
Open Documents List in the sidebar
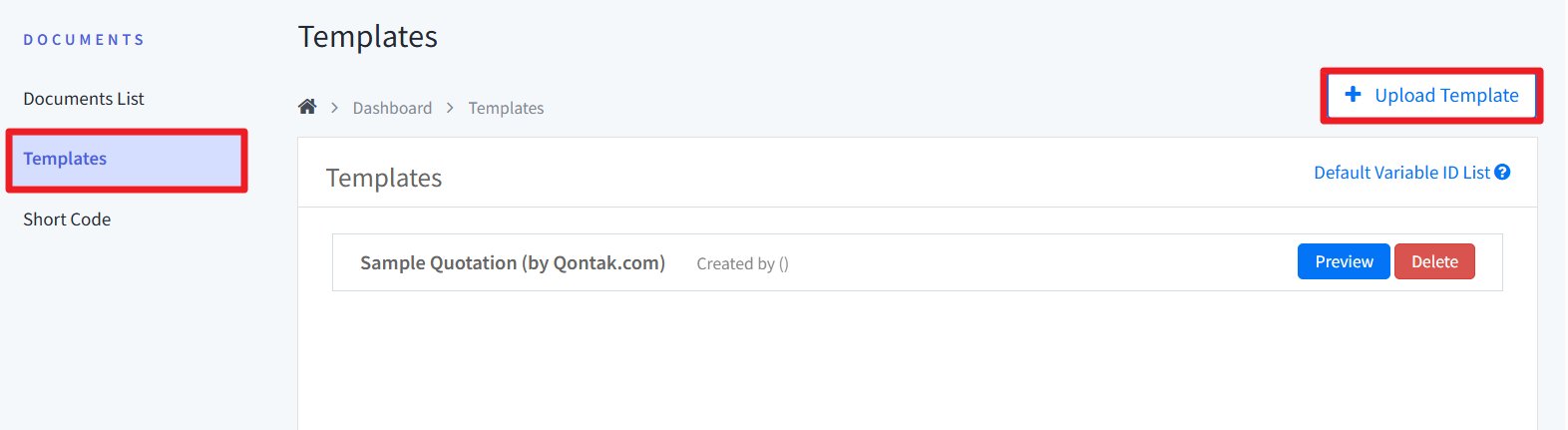tap(84, 99)
